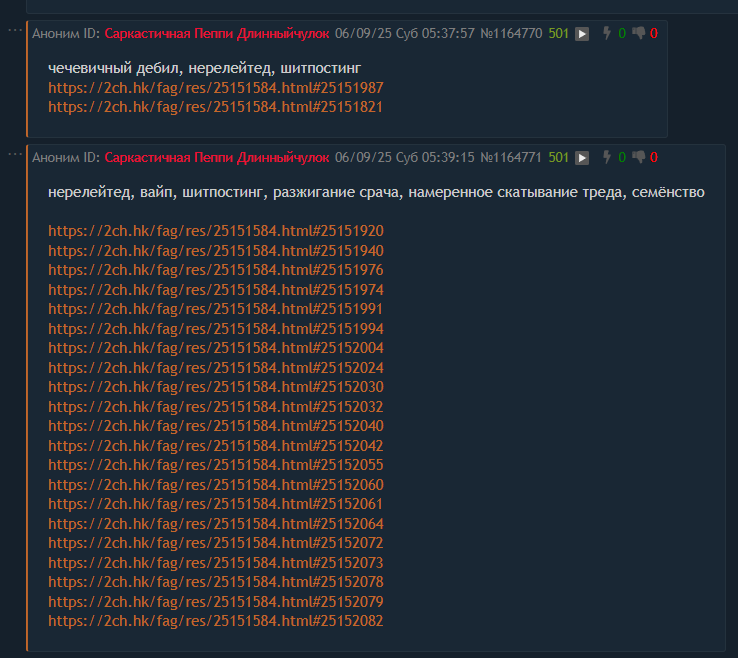738x658 pixels.
Task: Open link ending in #25152030
Action: coord(216,387)
